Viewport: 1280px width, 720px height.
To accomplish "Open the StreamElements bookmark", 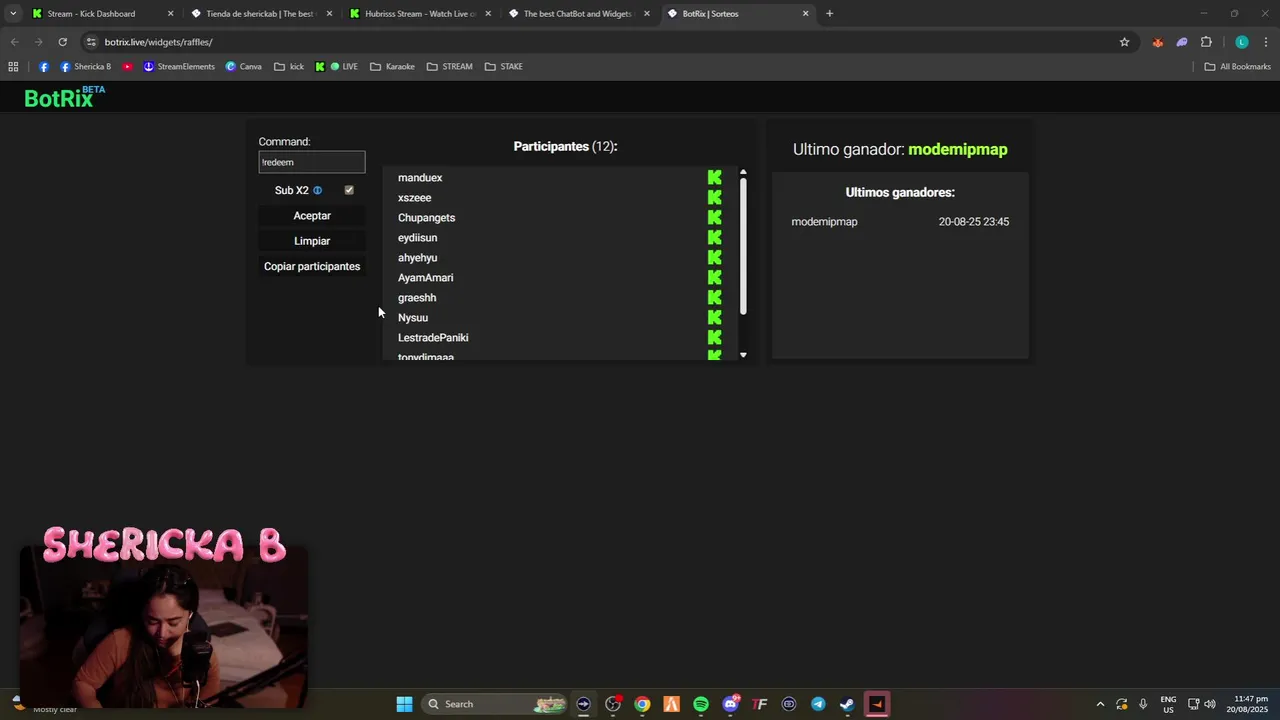I will click(x=179, y=67).
